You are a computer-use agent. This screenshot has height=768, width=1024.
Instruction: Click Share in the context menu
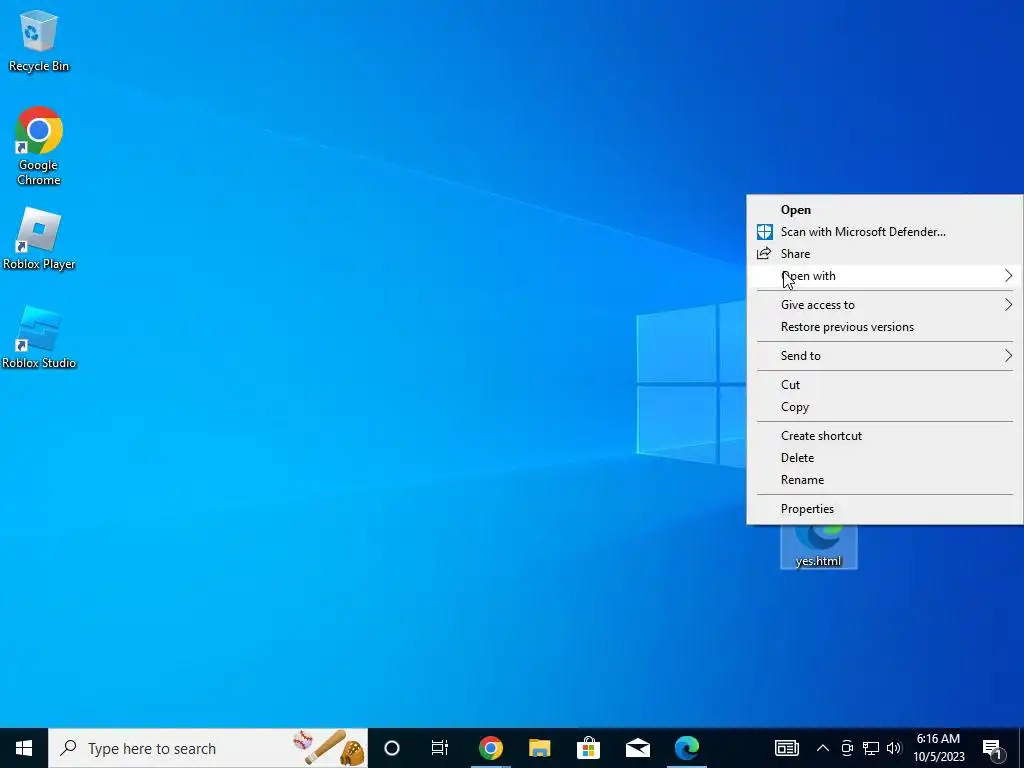pyautogui.click(x=884, y=253)
